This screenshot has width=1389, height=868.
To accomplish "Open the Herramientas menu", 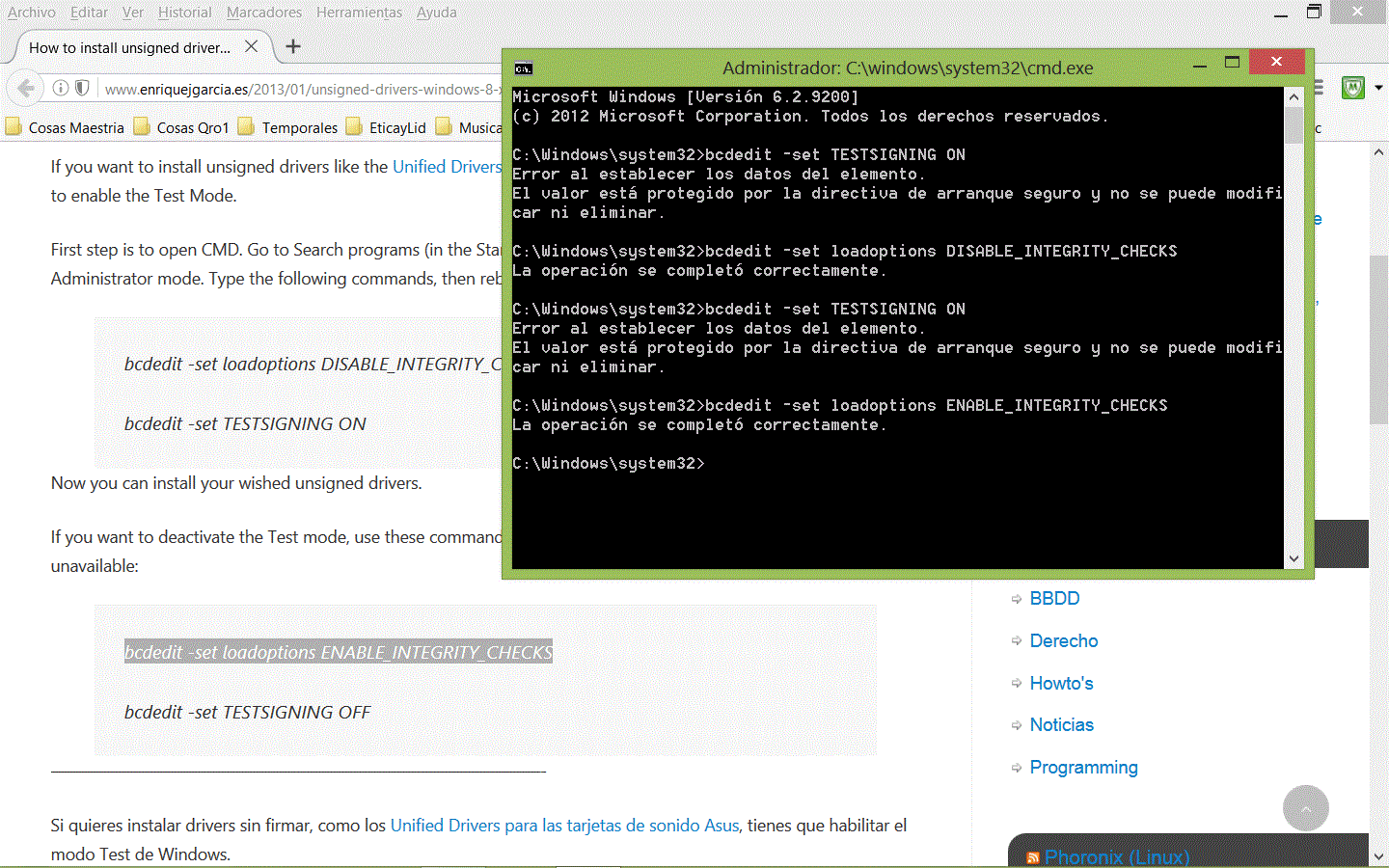I will tap(359, 13).
